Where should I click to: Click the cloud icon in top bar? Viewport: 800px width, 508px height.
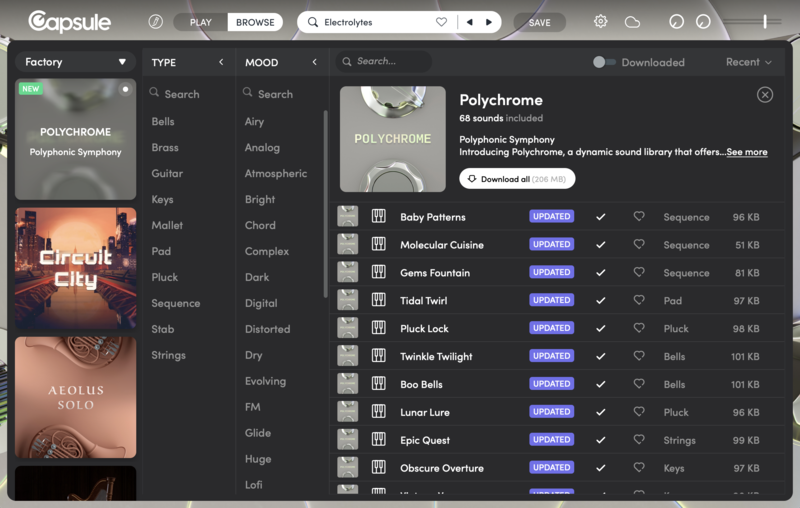[x=632, y=21]
